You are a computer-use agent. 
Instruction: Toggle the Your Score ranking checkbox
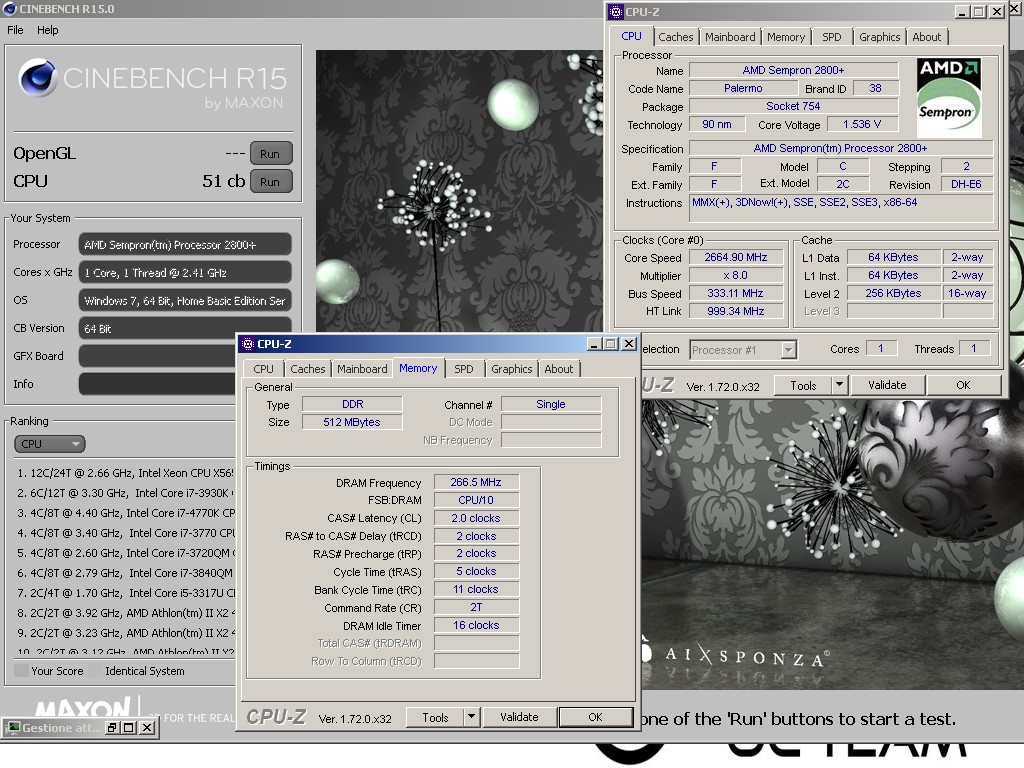[x=22, y=671]
